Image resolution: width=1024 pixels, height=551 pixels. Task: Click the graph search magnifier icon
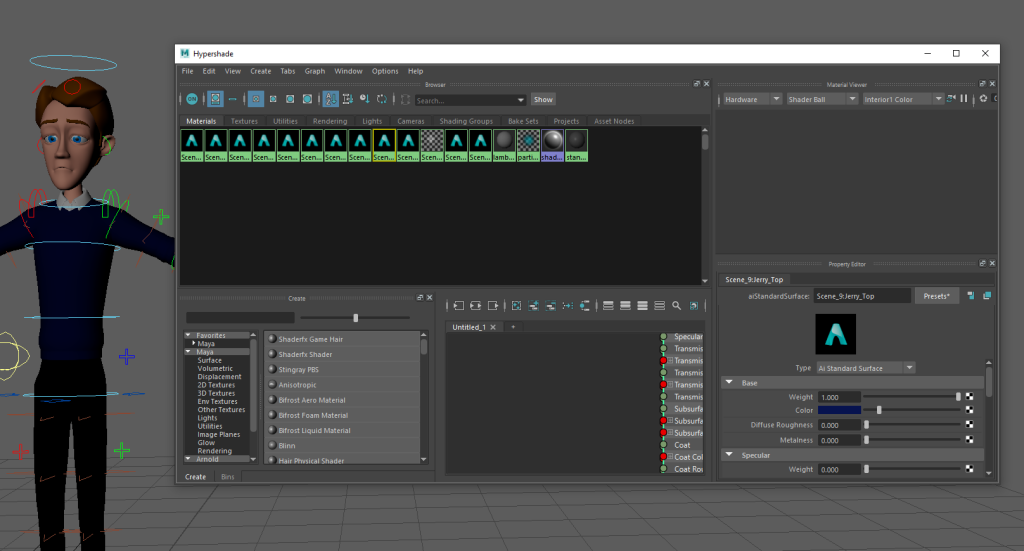click(677, 306)
